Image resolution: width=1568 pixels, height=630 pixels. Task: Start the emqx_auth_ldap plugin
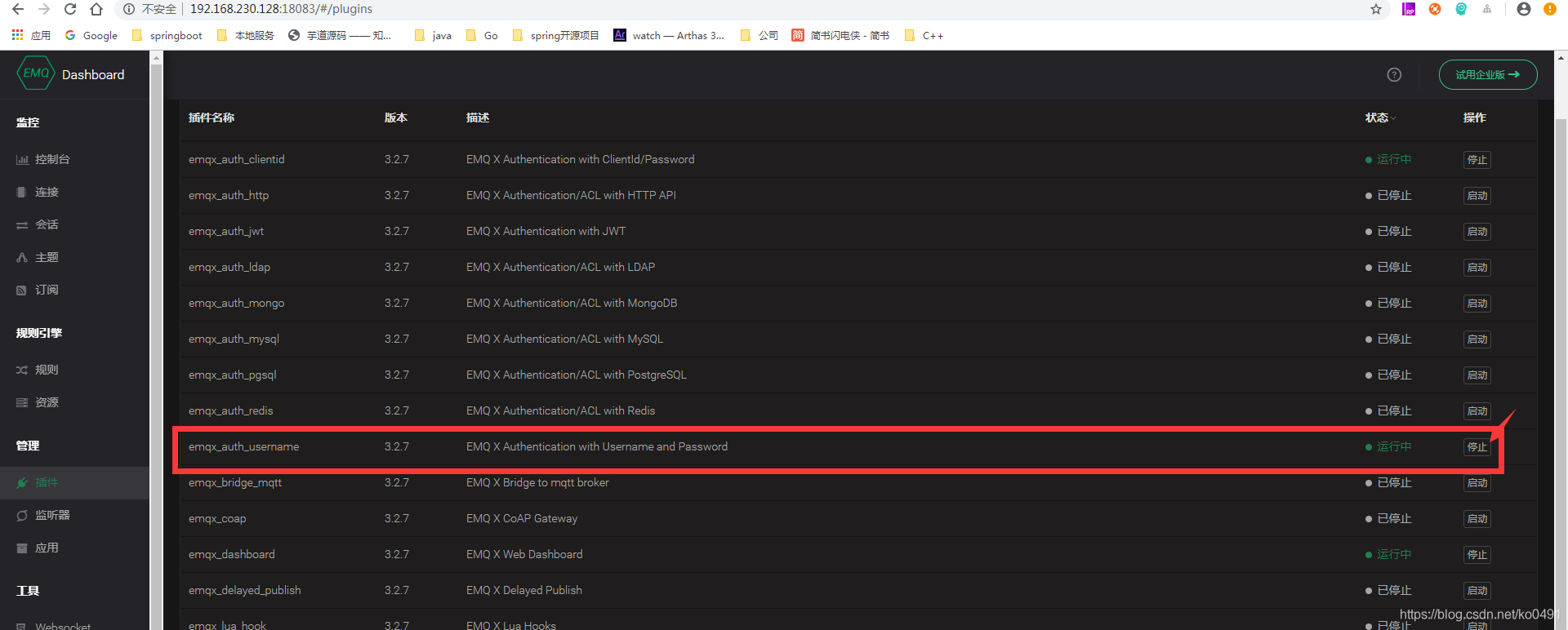[1477, 268]
